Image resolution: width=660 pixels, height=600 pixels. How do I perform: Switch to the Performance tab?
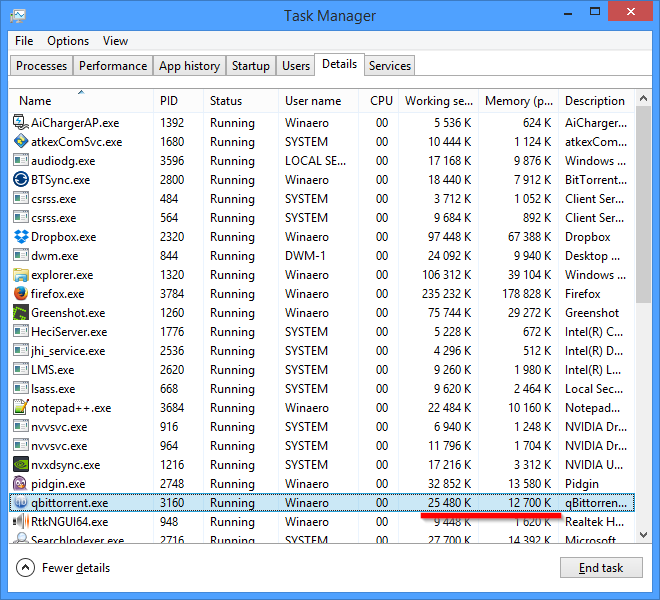pyautogui.click(x=113, y=66)
